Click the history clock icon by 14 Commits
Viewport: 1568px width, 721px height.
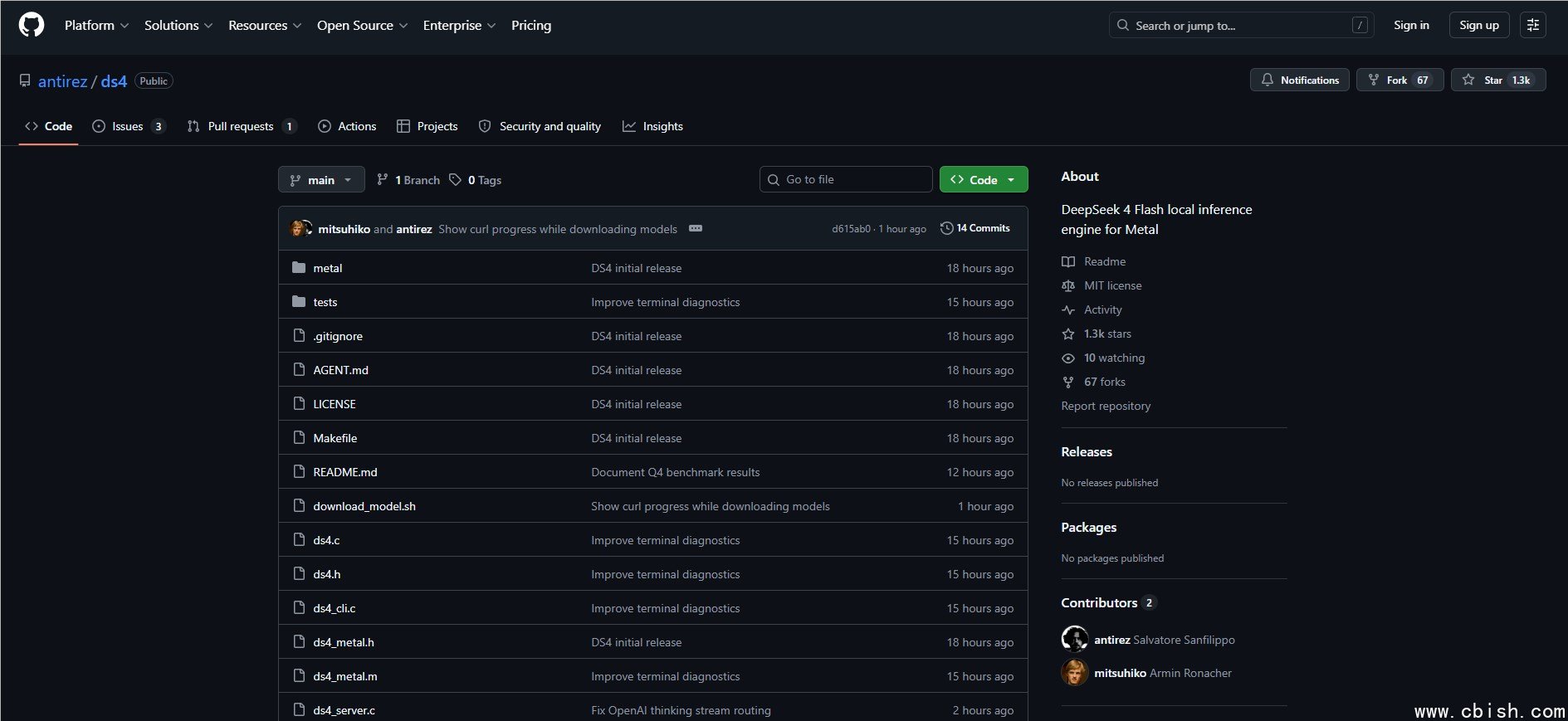pyautogui.click(x=946, y=228)
